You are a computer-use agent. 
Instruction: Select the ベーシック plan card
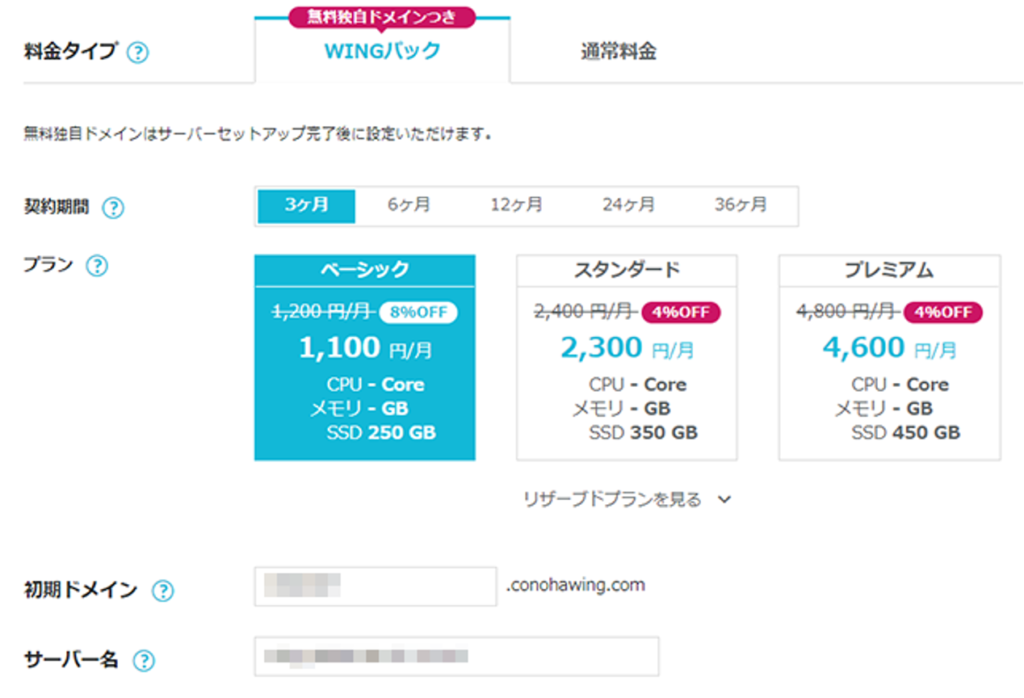(365, 357)
